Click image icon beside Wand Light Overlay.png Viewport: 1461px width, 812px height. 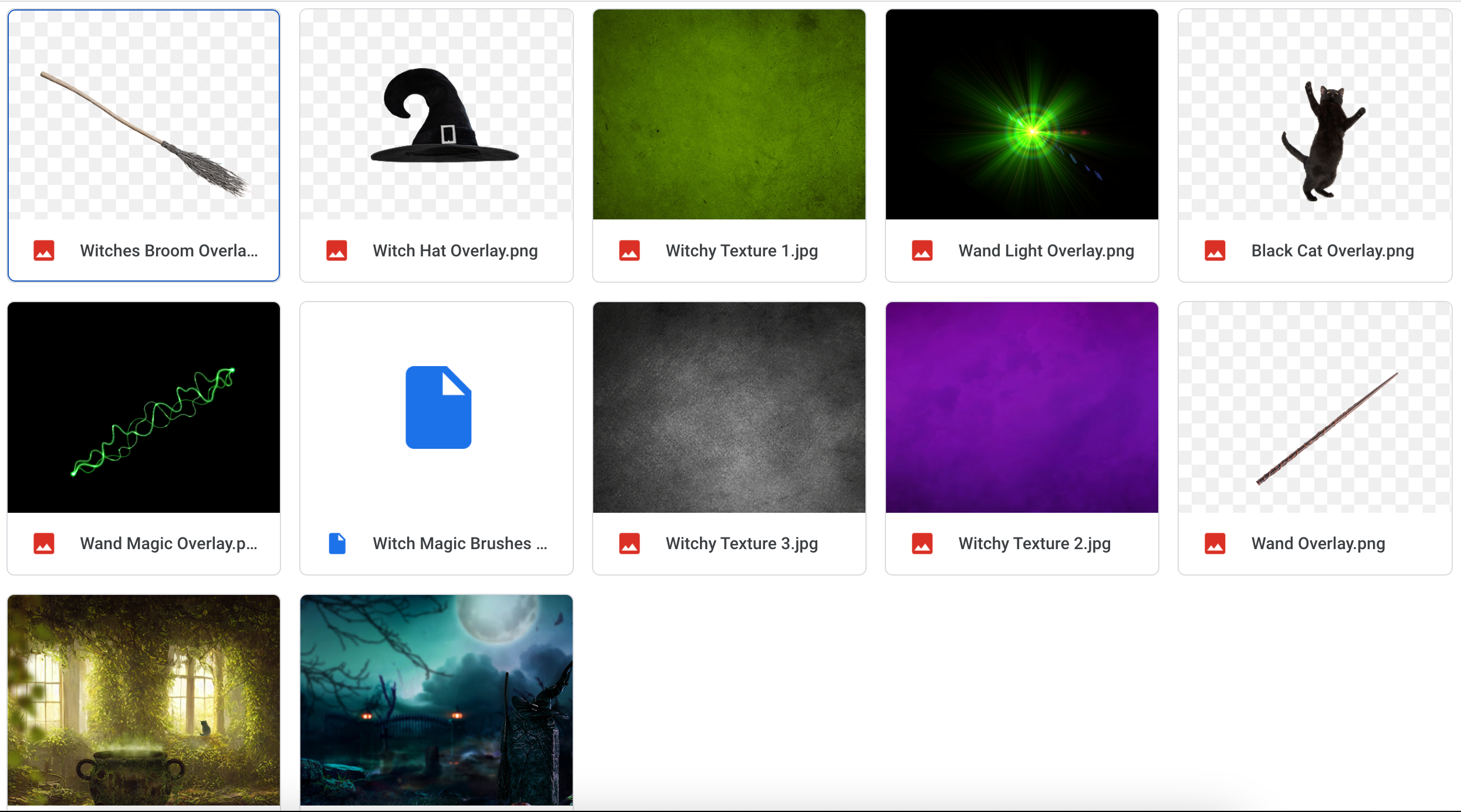tap(922, 251)
